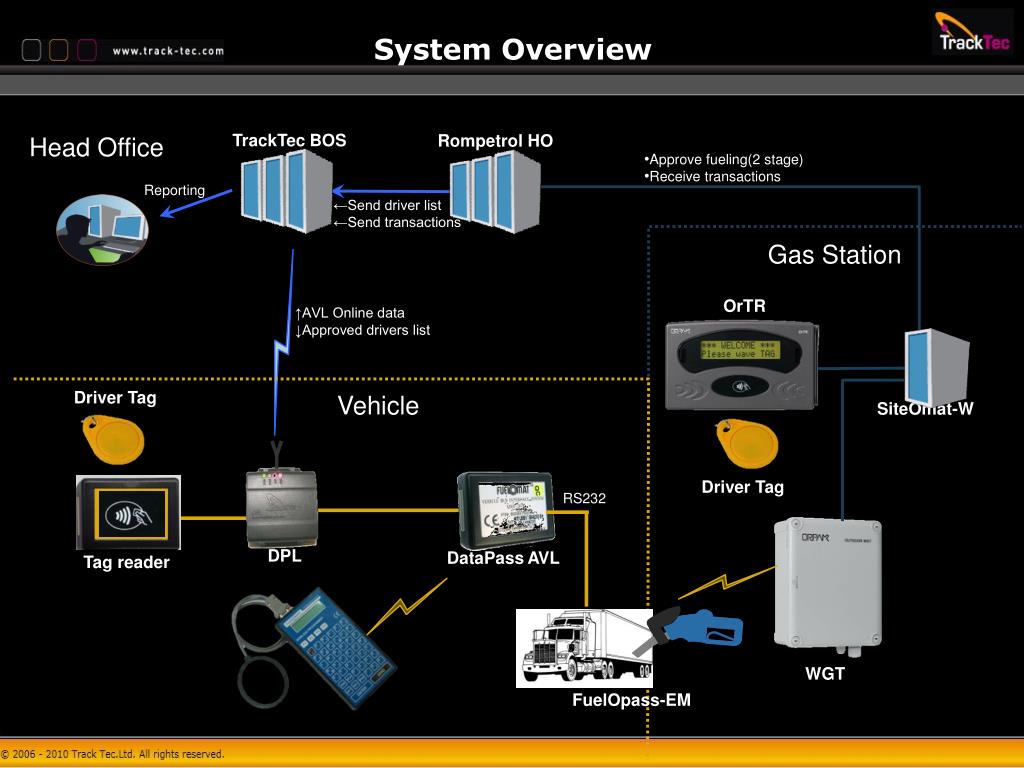Select the blue fuel nozzle icon
This screenshot has height=768, width=1024.
point(689,632)
